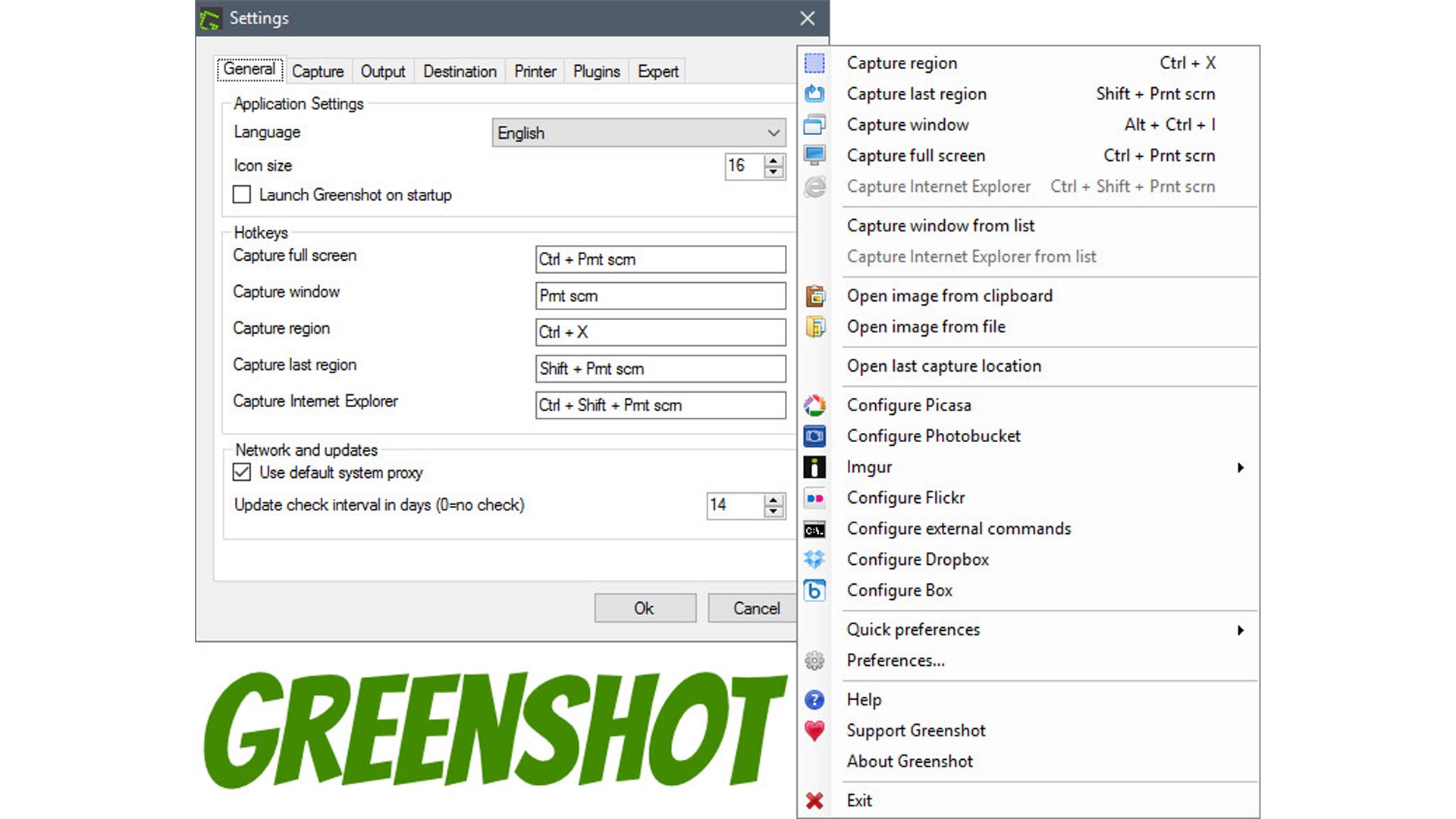The width and height of the screenshot is (1456, 819).
Task: Decrease the Icon size value
Action: point(773,172)
